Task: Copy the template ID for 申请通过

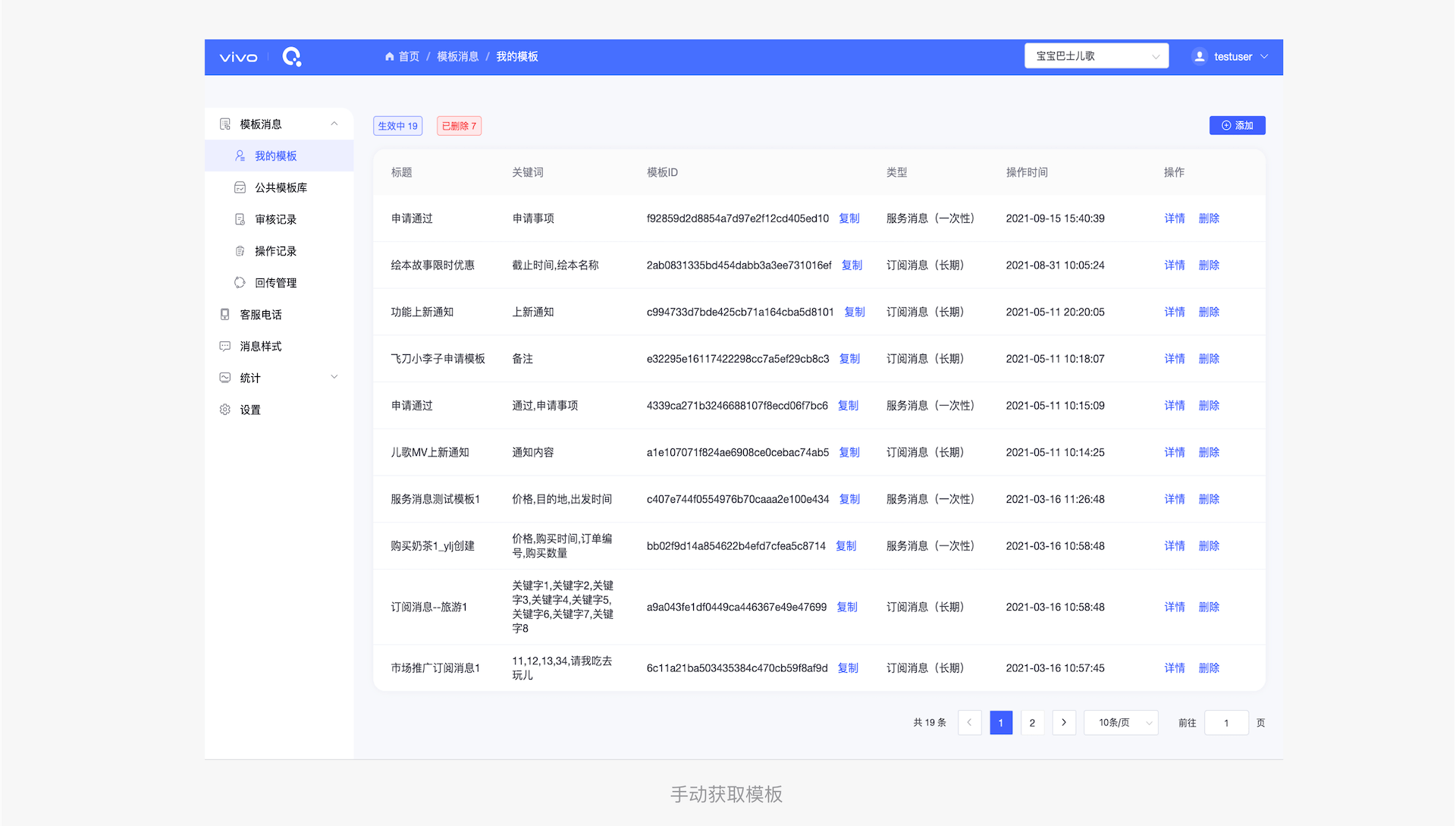Action: 849,218
